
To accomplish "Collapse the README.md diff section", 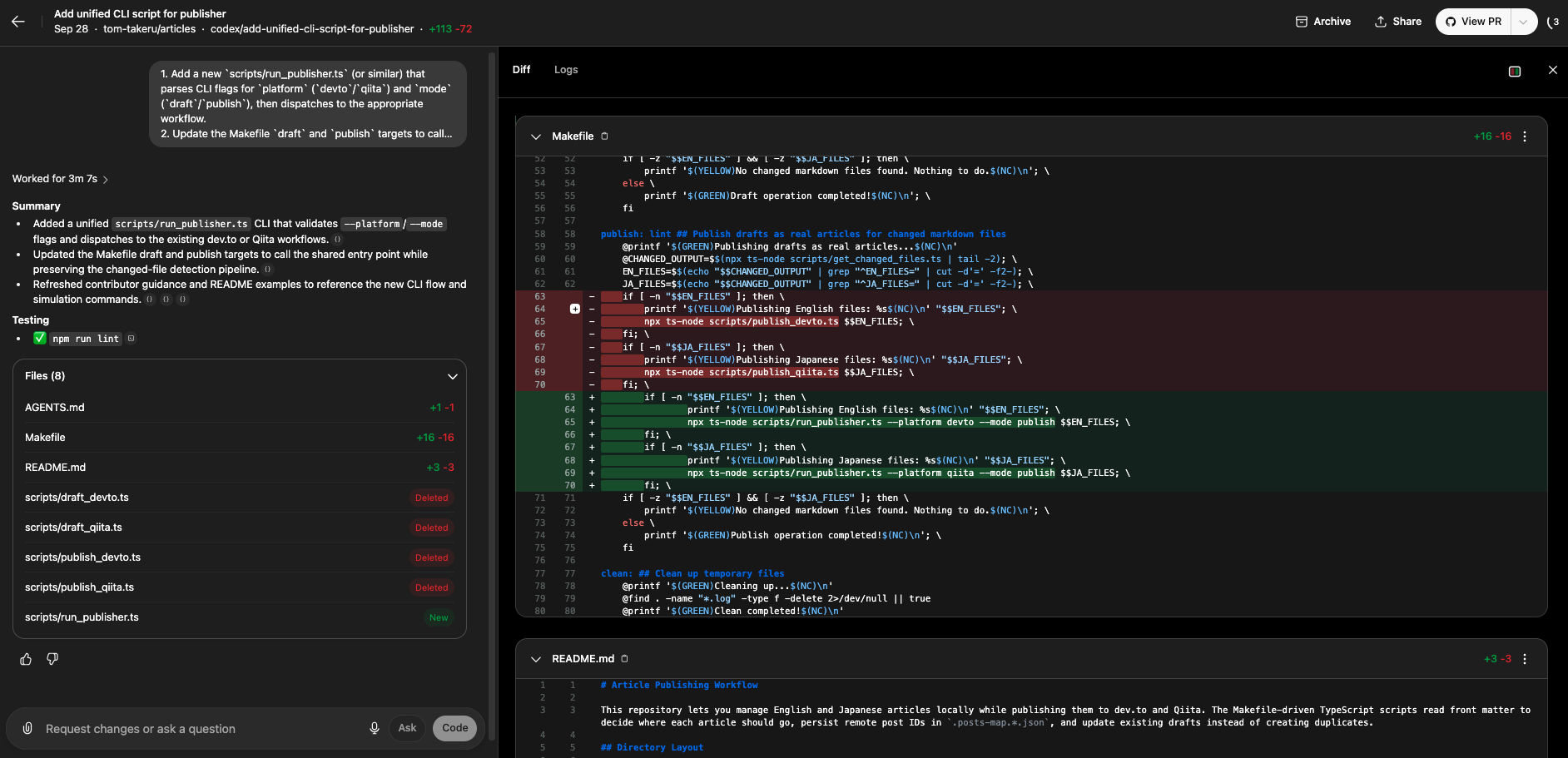I will coord(535,659).
